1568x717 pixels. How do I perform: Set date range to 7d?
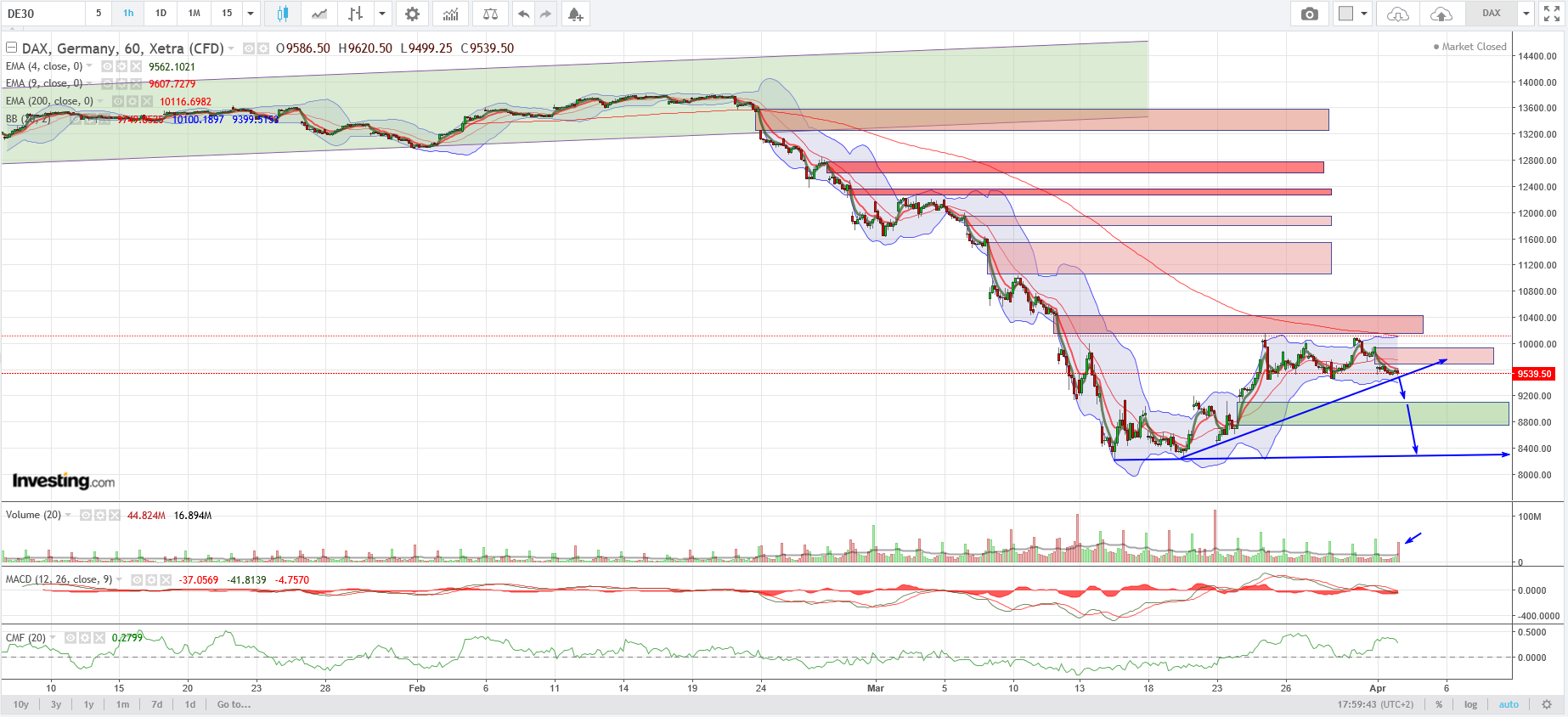[x=157, y=704]
